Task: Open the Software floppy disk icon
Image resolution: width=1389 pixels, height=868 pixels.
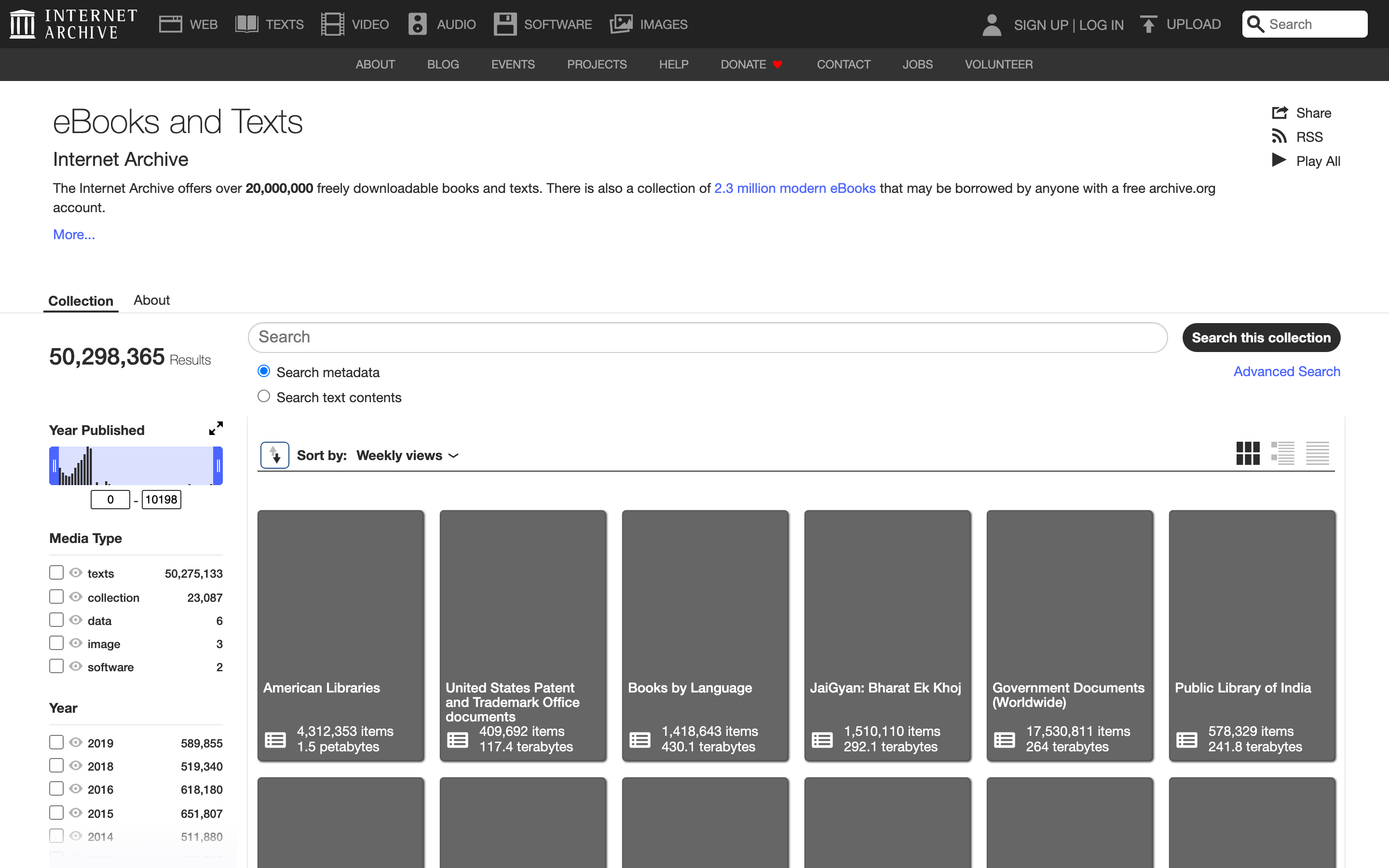Action: [x=505, y=24]
